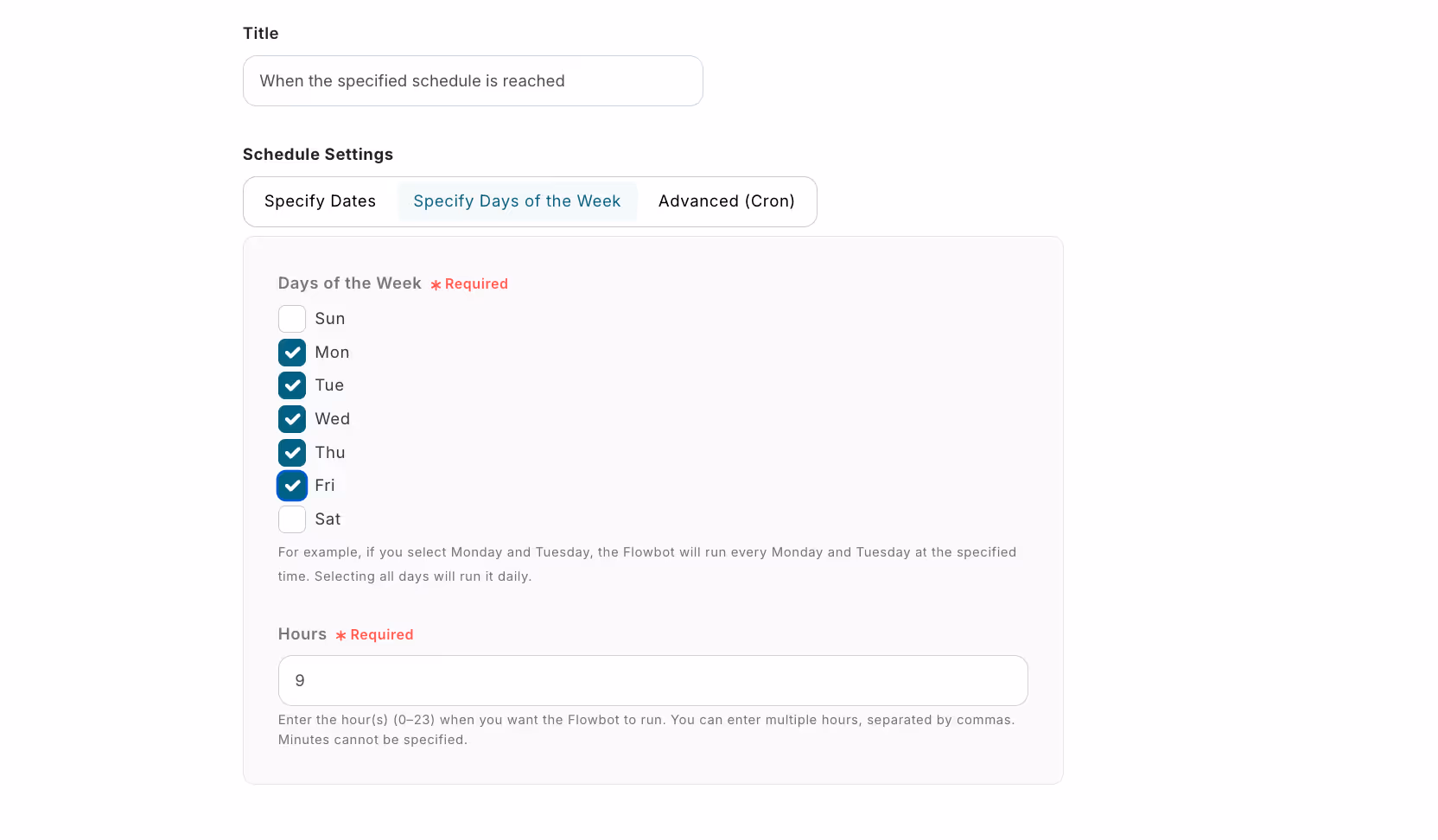Uncheck the Mon checkbox
The width and height of the screenshot is (1438, 840).
(x=292, y=353)
